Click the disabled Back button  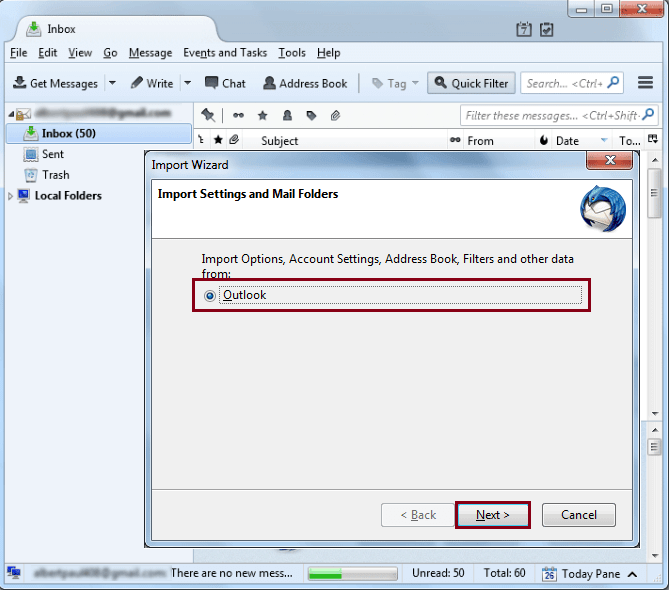(x=418, y=515)
